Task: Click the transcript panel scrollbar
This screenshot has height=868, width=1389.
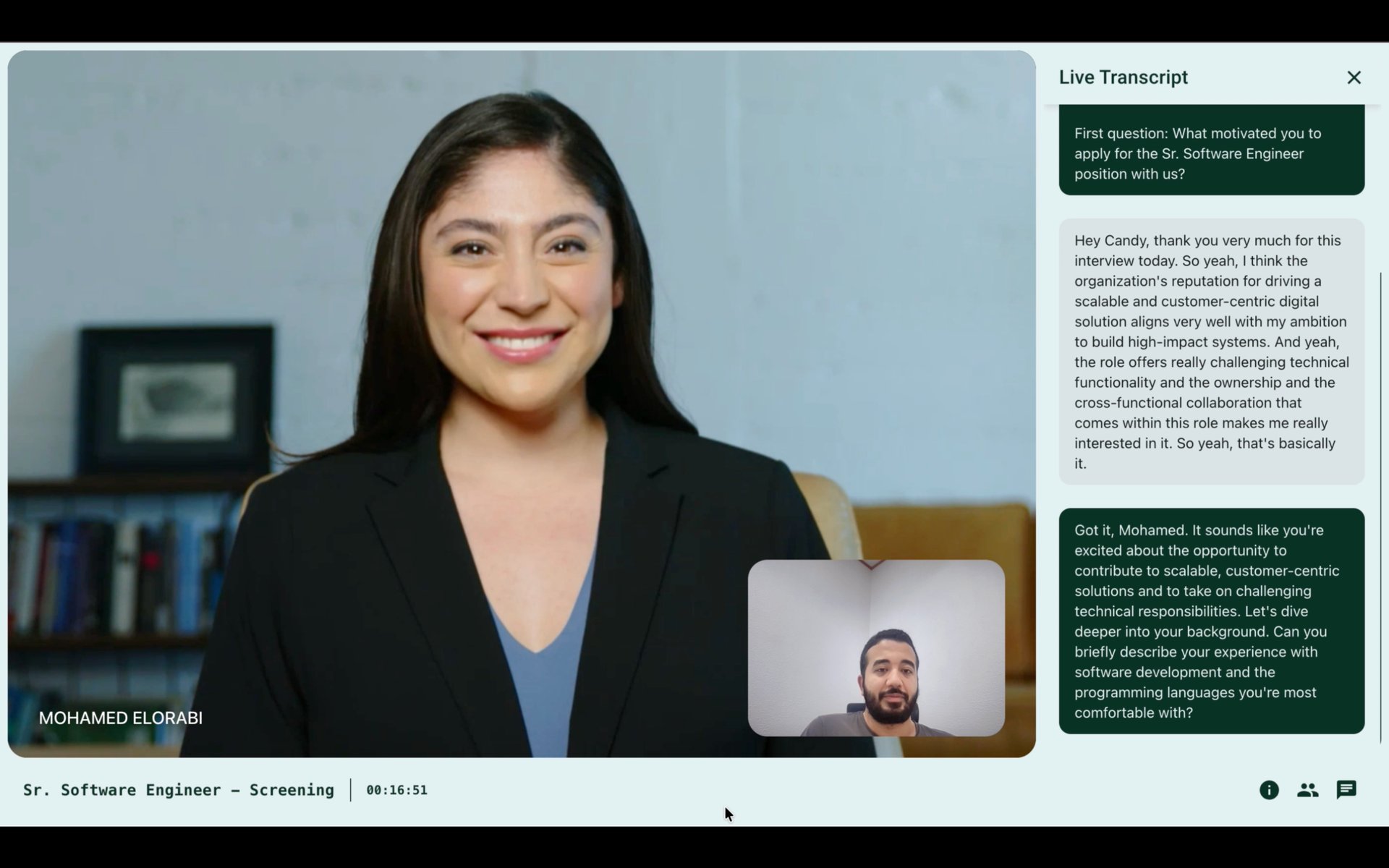Action: coord(1380,506)
